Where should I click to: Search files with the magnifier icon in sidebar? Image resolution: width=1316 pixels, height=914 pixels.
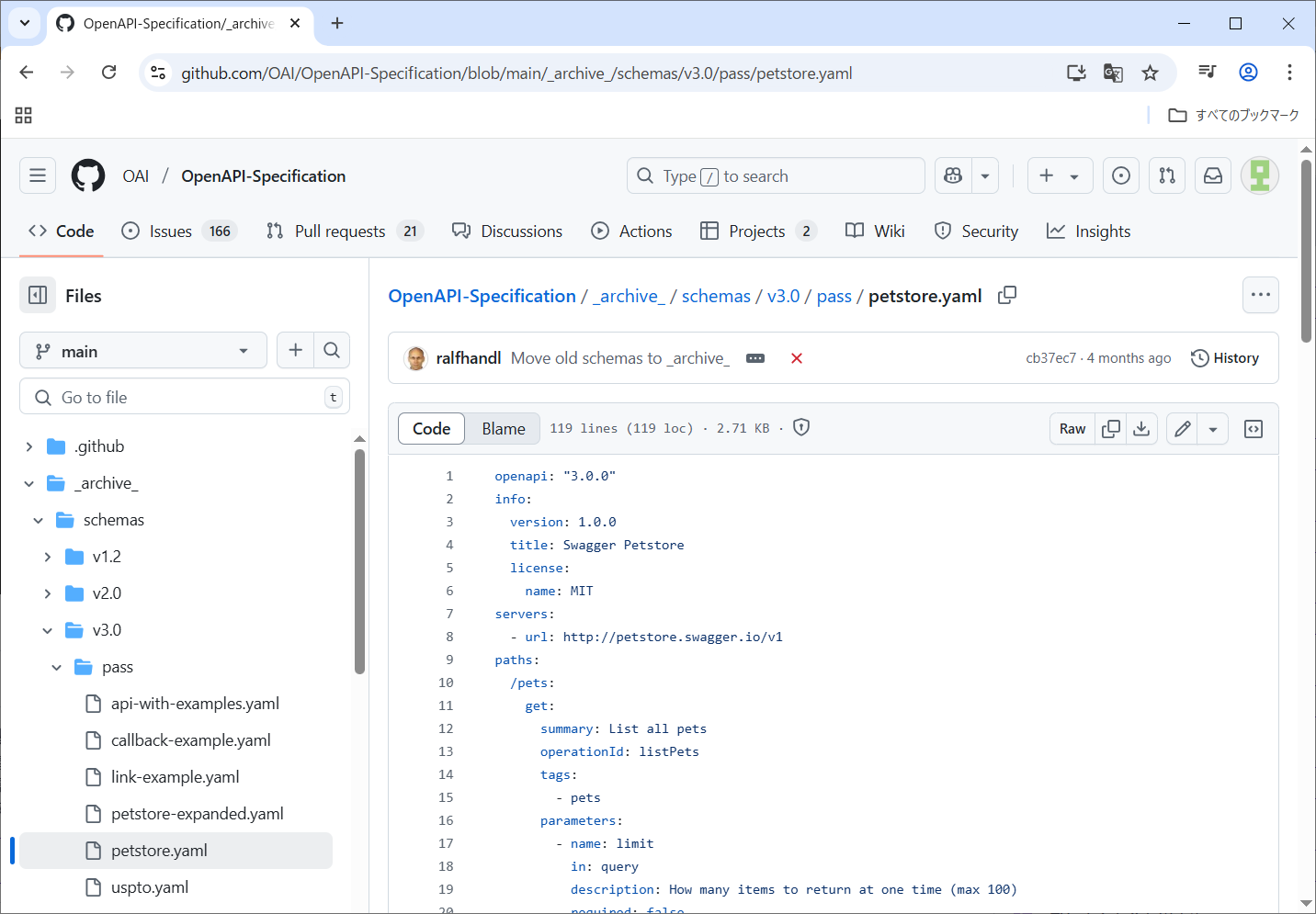[x=332, y=350]
